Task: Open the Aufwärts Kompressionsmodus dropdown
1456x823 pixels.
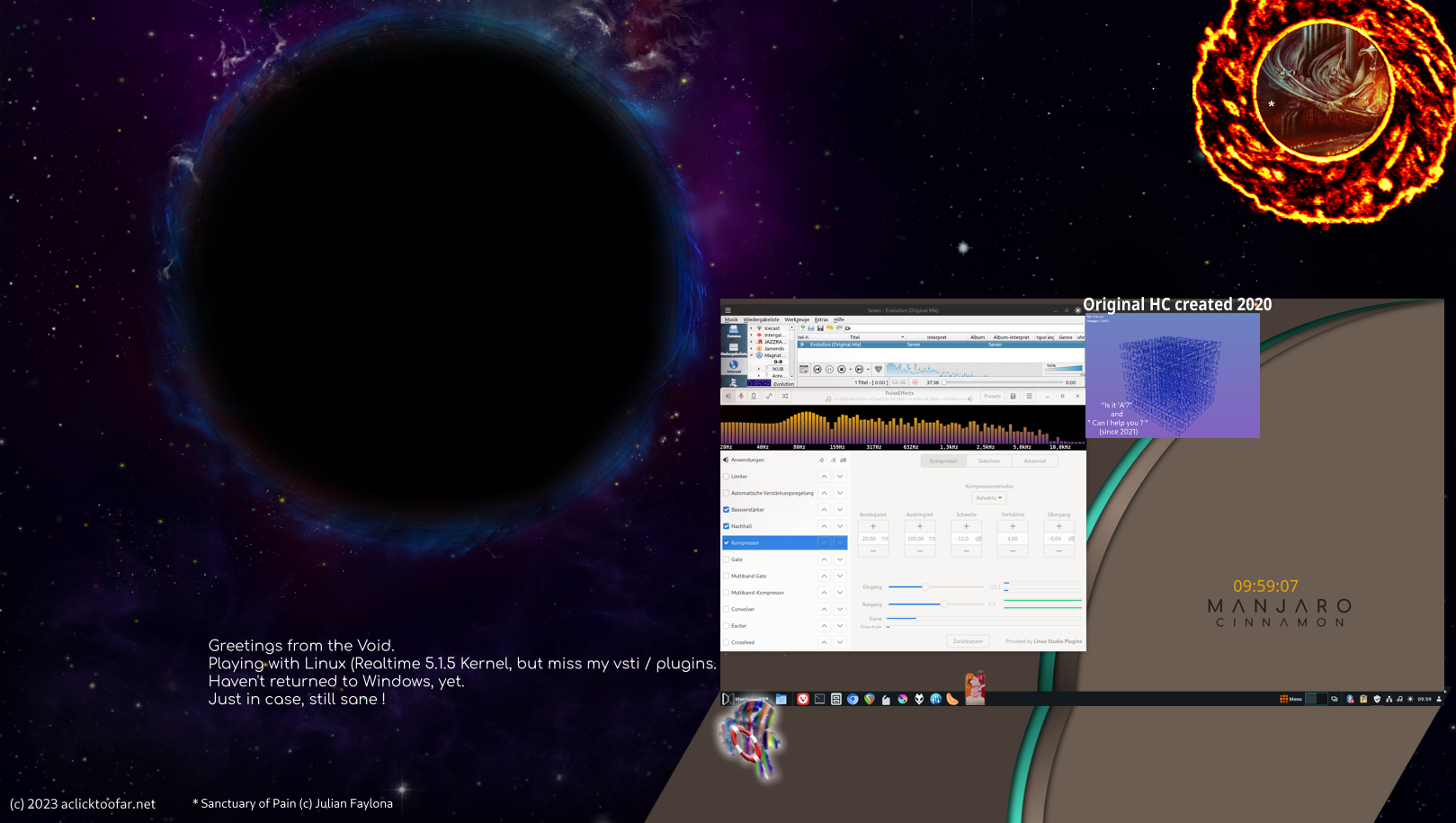Action: (x=988, y=497)
